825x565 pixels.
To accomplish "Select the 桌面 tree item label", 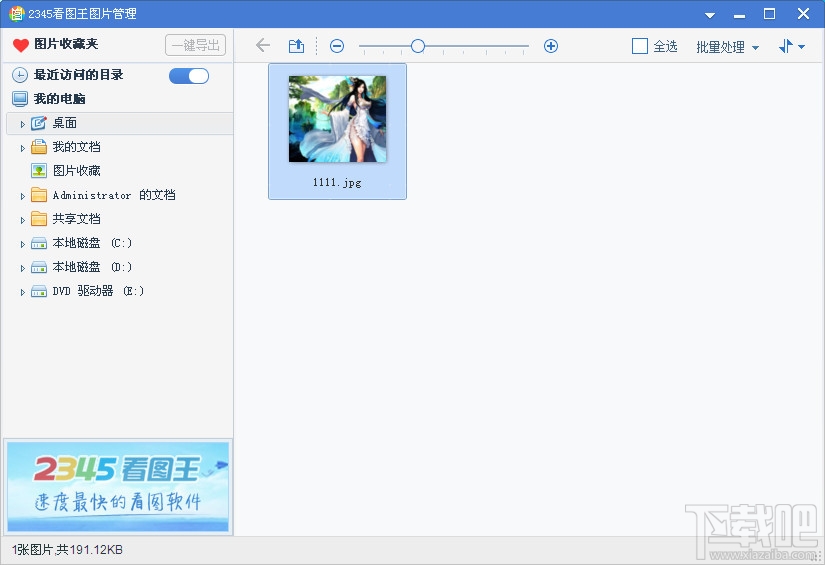I will [65, 123].
